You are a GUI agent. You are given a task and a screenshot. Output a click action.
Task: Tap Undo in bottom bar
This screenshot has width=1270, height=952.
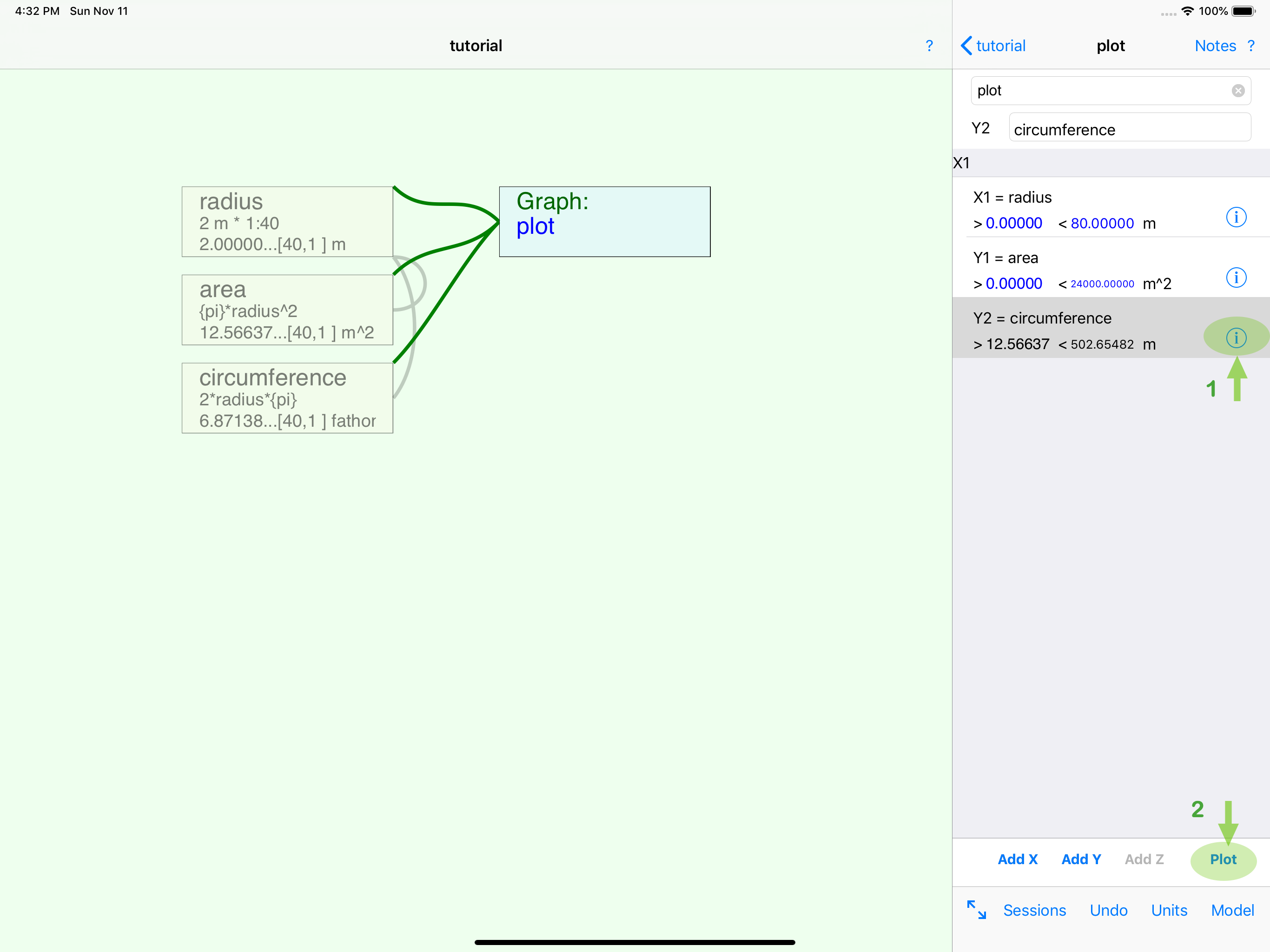(x=1108, y=910)
